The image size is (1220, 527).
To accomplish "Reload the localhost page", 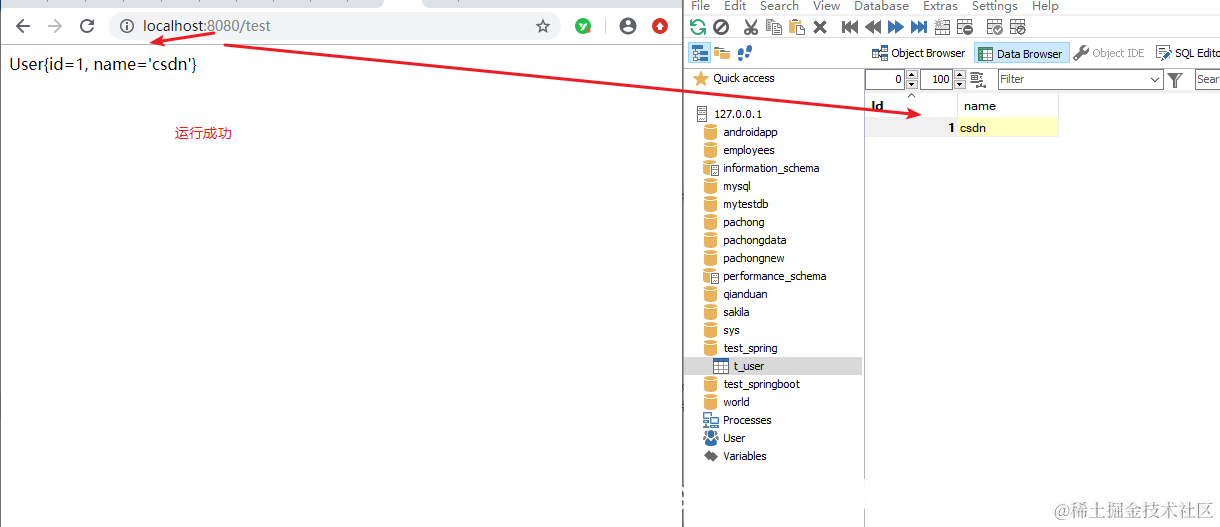I will (87, 26).
